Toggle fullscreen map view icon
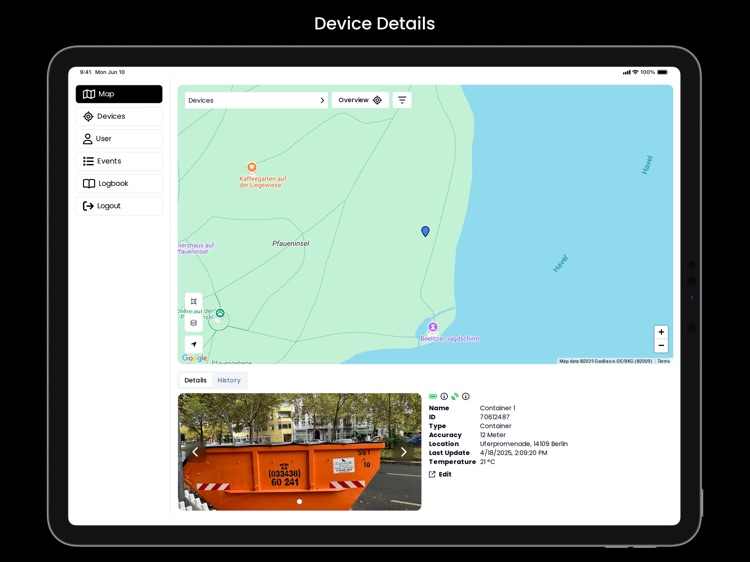 (x=194, y=301)
